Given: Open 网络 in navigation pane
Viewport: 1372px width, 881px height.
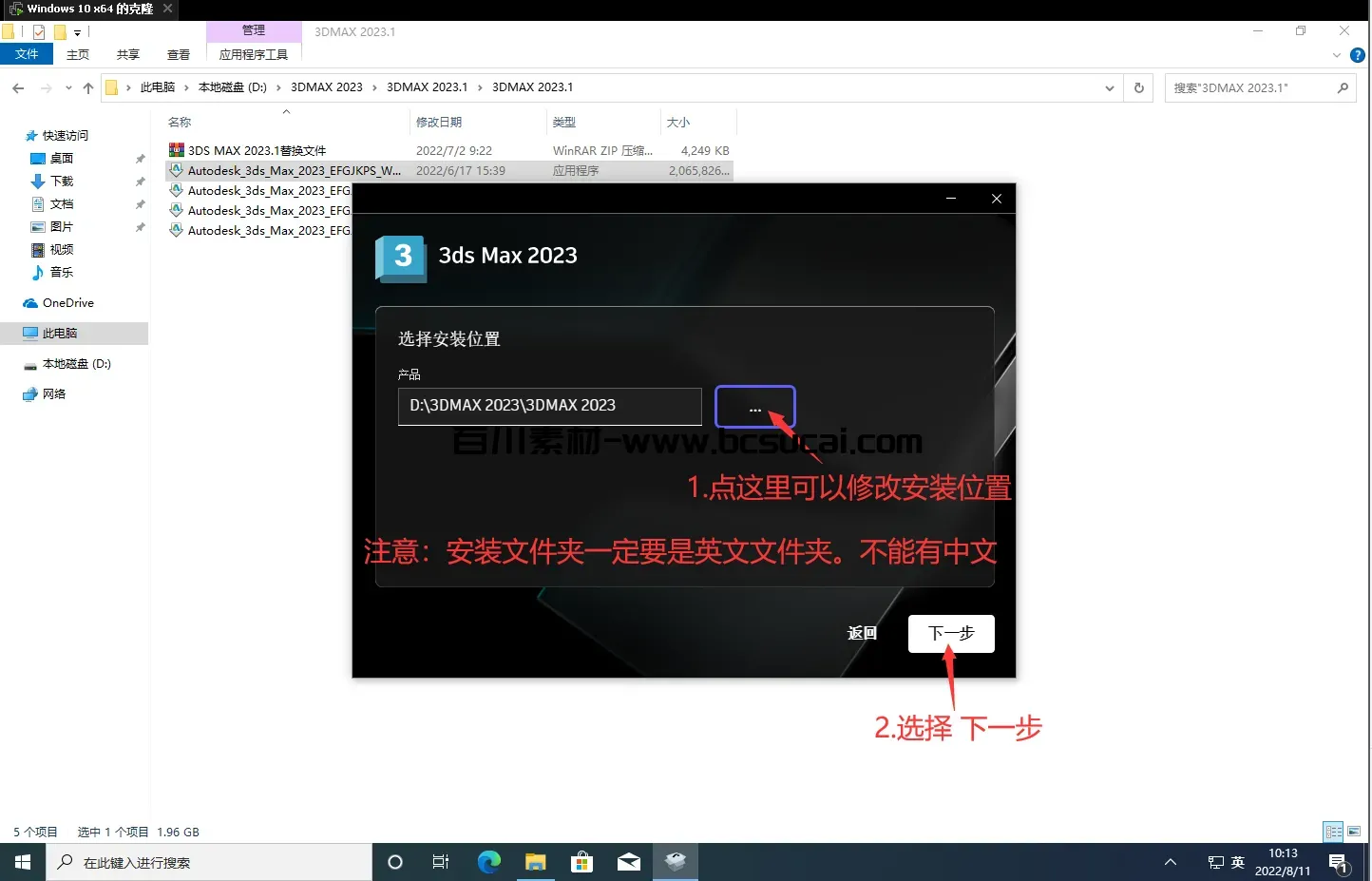Looking at the screenshot, I should click(53, 394).
